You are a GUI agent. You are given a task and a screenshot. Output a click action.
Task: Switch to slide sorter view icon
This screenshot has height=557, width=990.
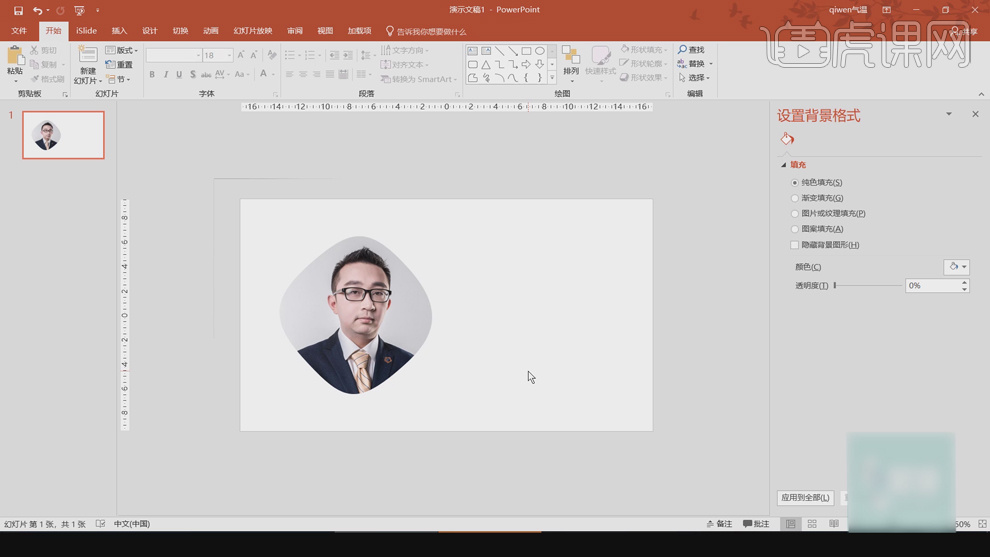pyautogui.click(x=812, y=524)
